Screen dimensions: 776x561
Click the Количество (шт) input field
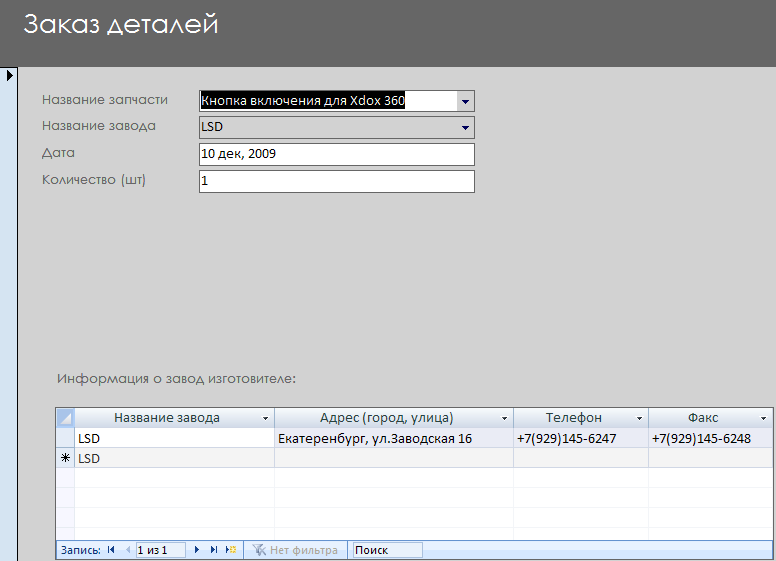coord(337,181)
